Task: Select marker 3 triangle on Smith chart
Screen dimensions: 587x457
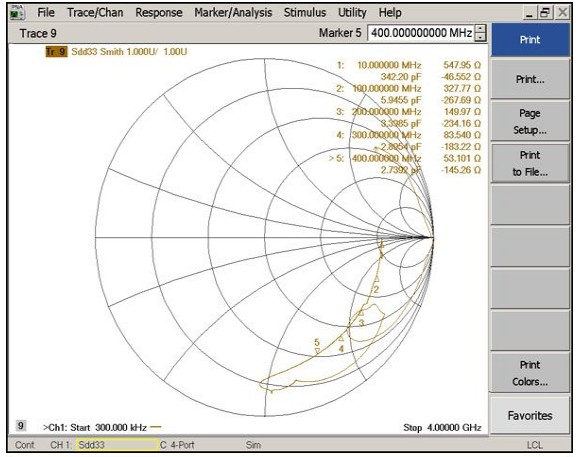Action: pos(361,313)
